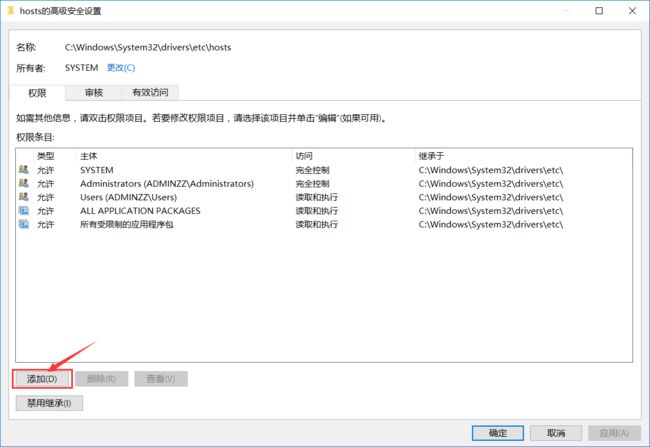The height and width of the screenshot is (447, 650).
Task: Select the 所有受限制的应用程序包 entry
Action: (324, 224)
